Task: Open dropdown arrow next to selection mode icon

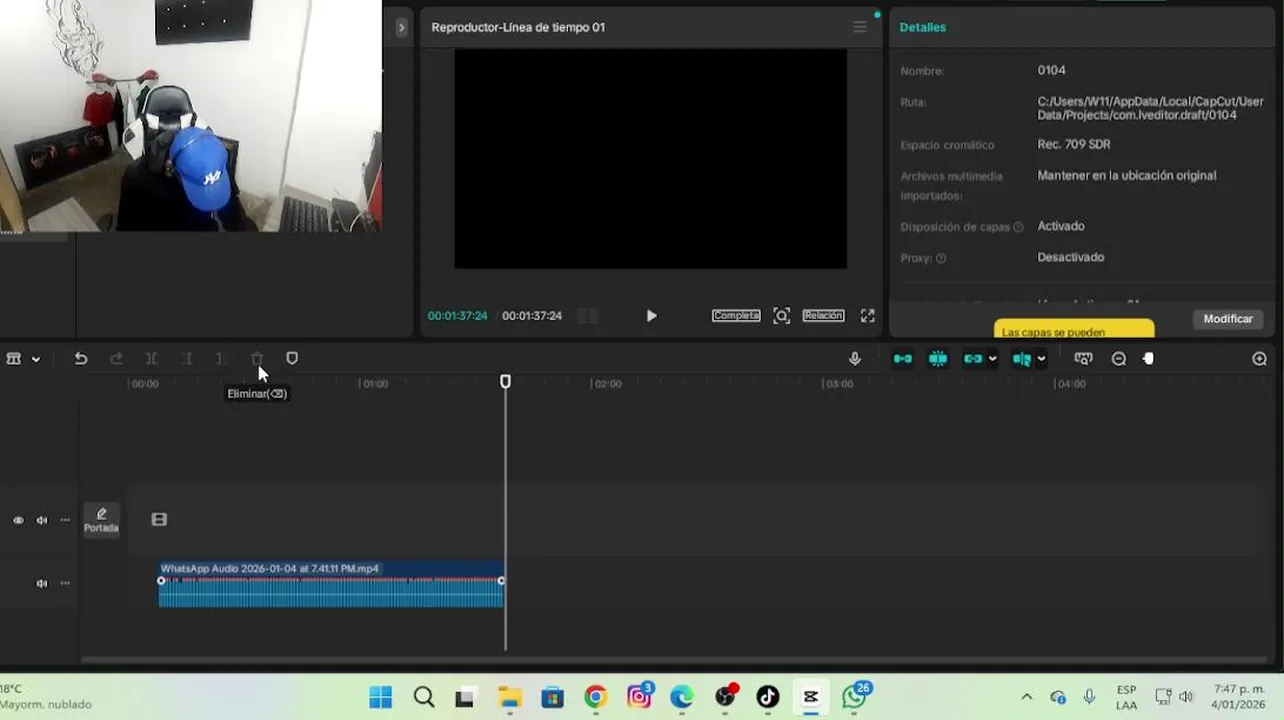Action: point(36,359)
